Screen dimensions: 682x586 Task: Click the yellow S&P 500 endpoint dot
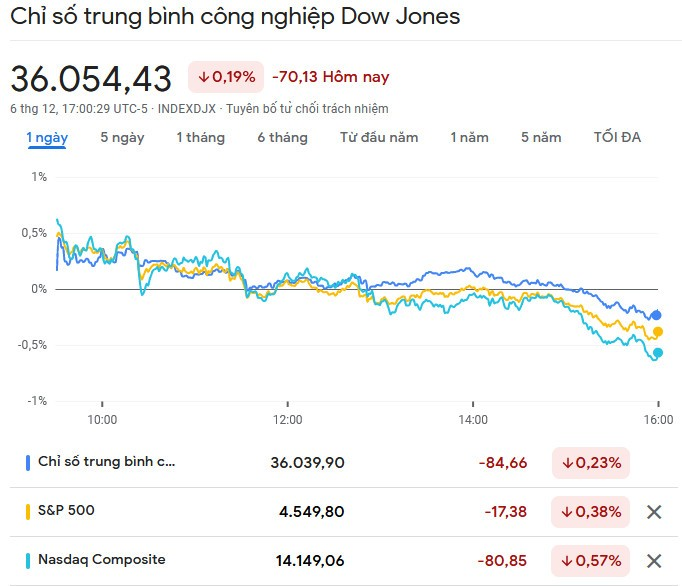(x=658, y=332)
